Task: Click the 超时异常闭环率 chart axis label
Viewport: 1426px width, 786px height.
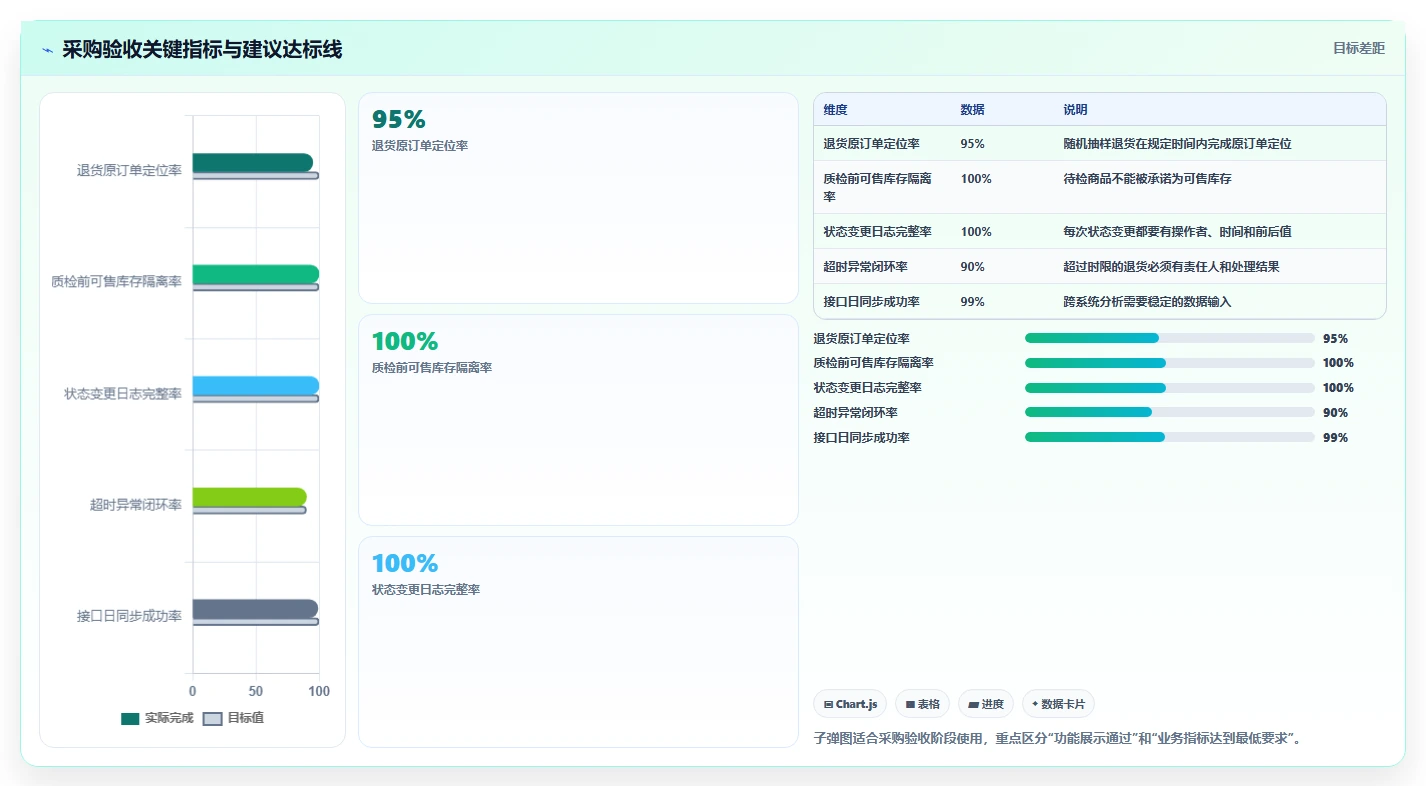Action: pyautogui.click(x=136, y=505)
